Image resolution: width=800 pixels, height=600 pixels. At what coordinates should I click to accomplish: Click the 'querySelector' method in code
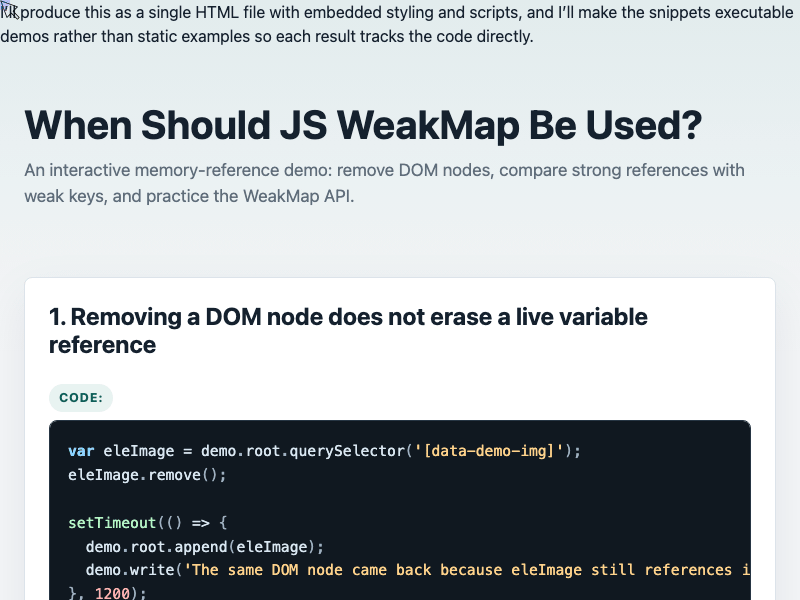(x=348, y=451)
